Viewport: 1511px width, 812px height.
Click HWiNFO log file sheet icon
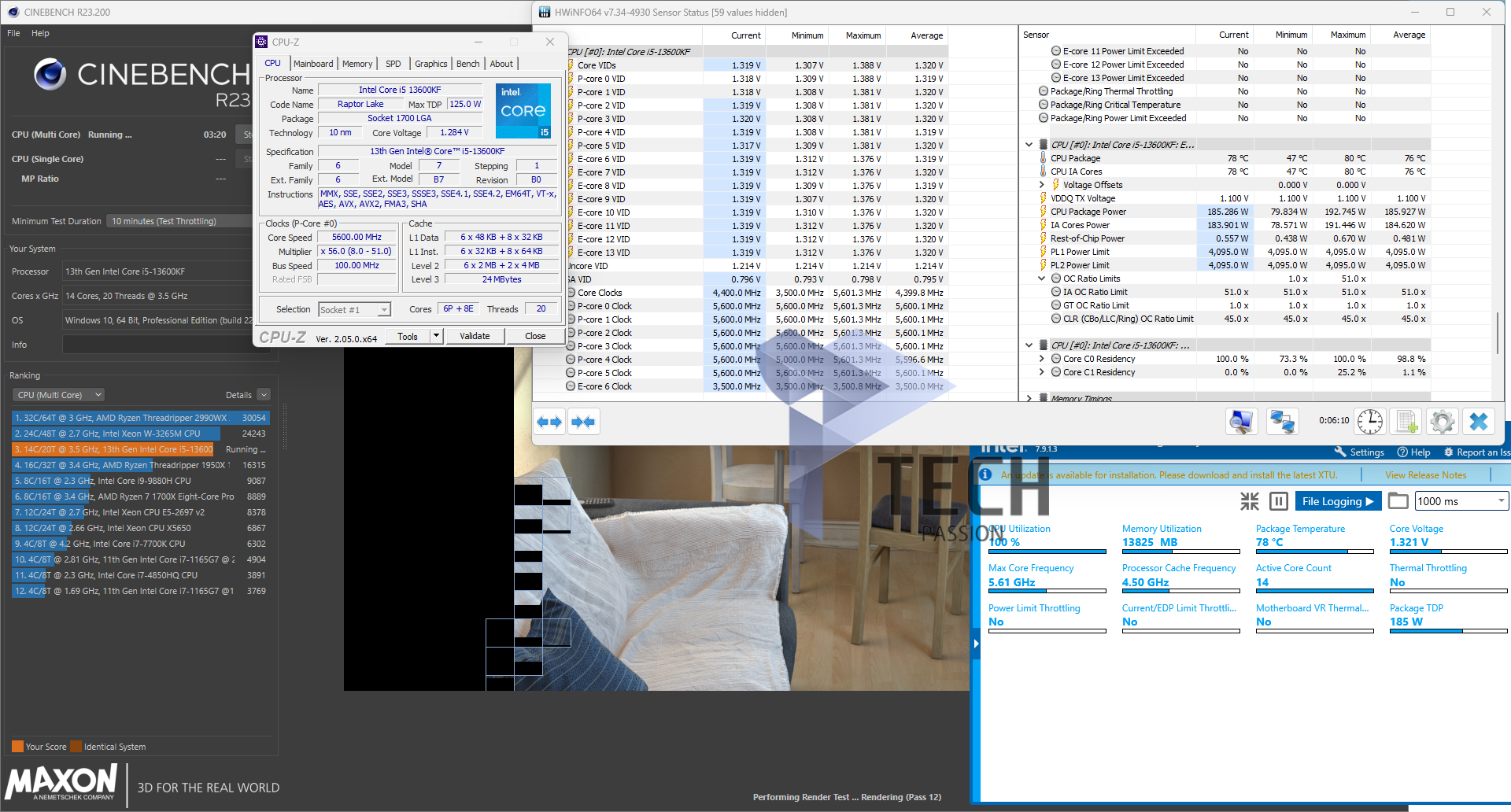(1406, 422)
